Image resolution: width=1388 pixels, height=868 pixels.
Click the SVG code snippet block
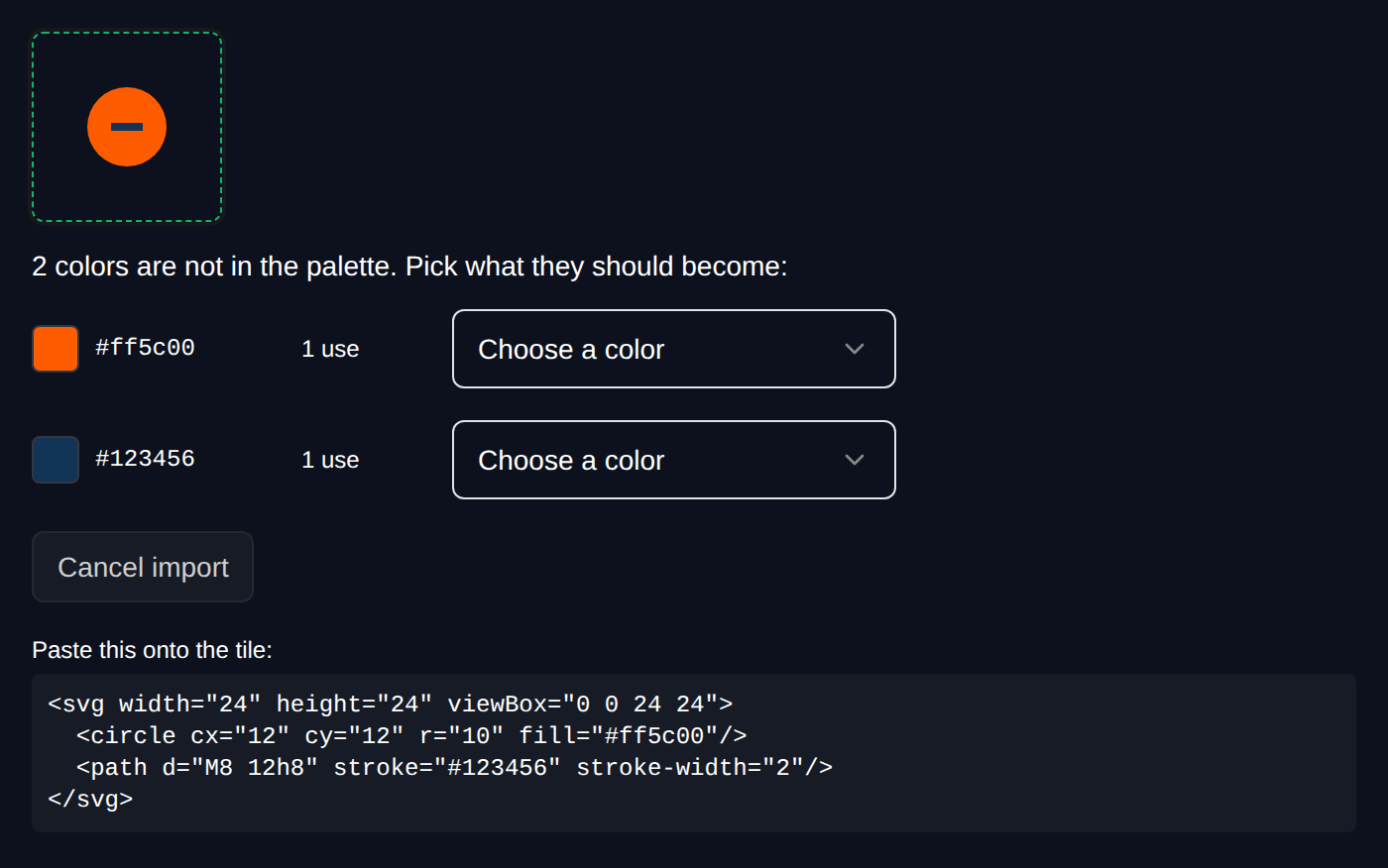[694, 753]
